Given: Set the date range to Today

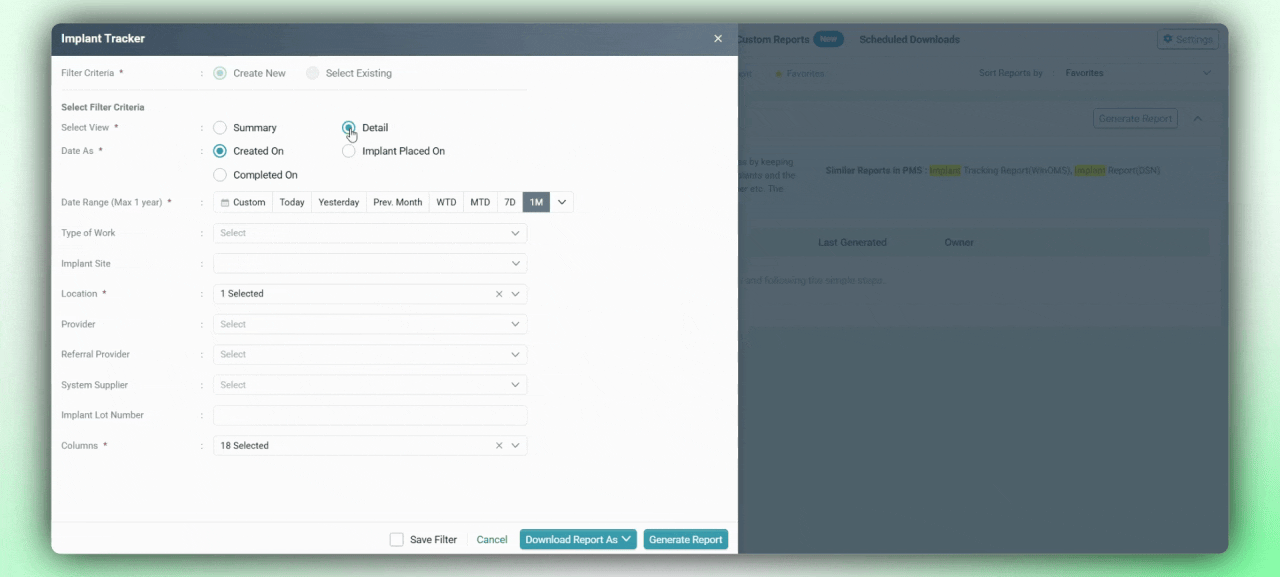Looking at the screenshot, I should (292, 202).
